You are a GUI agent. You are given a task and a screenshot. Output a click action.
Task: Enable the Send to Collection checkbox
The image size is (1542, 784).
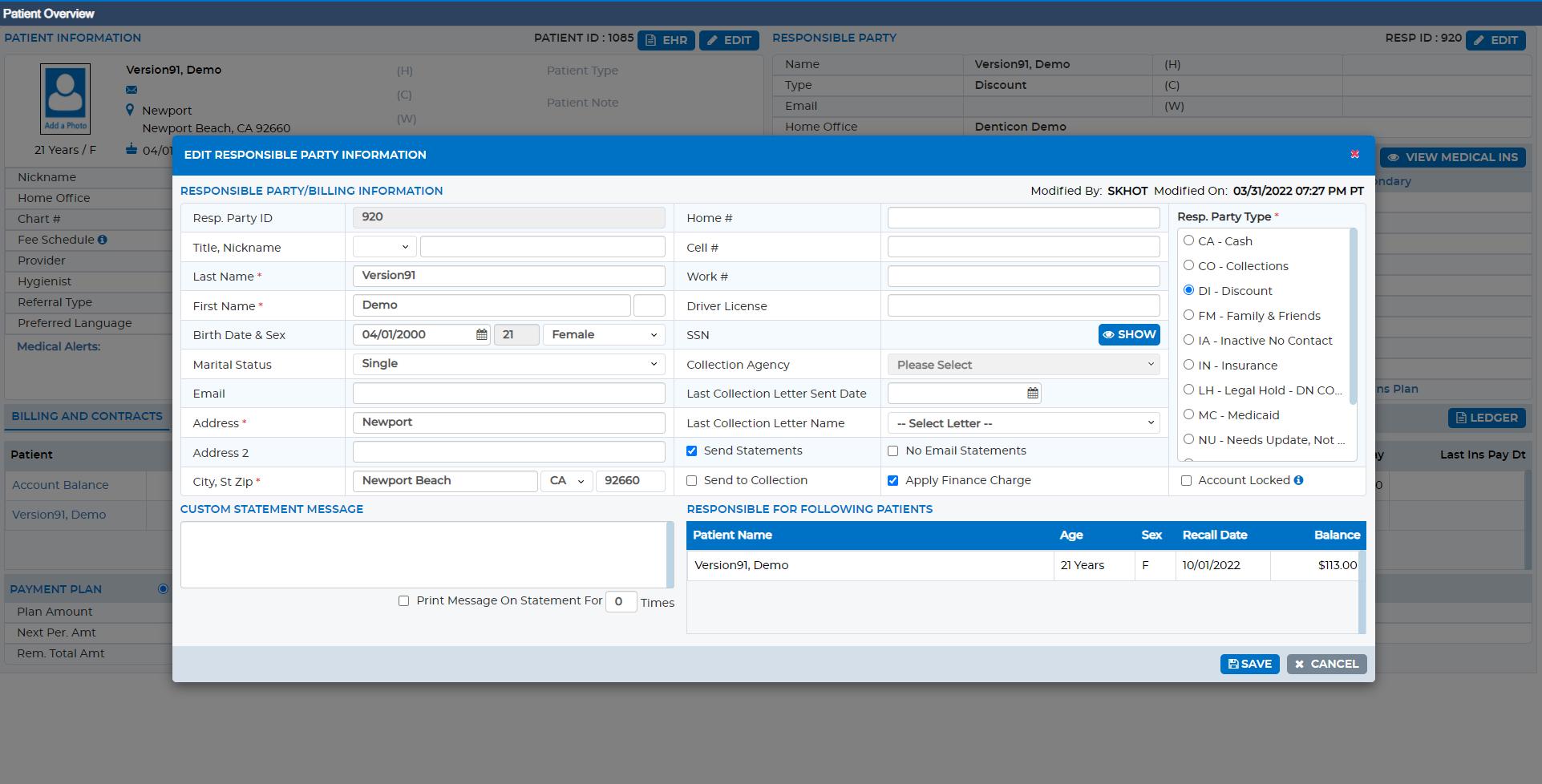pyautogui.click(x=691, y=481)
